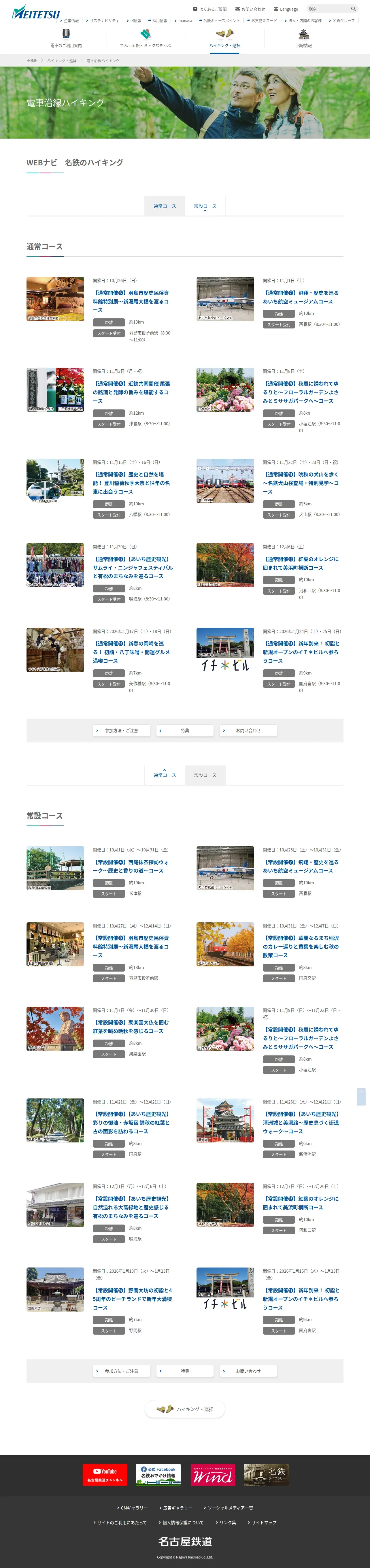
Task: Open 犬山検査場 train thumbnail dated 11月22日
Action: pyautogui.click(x=225, y=480)
